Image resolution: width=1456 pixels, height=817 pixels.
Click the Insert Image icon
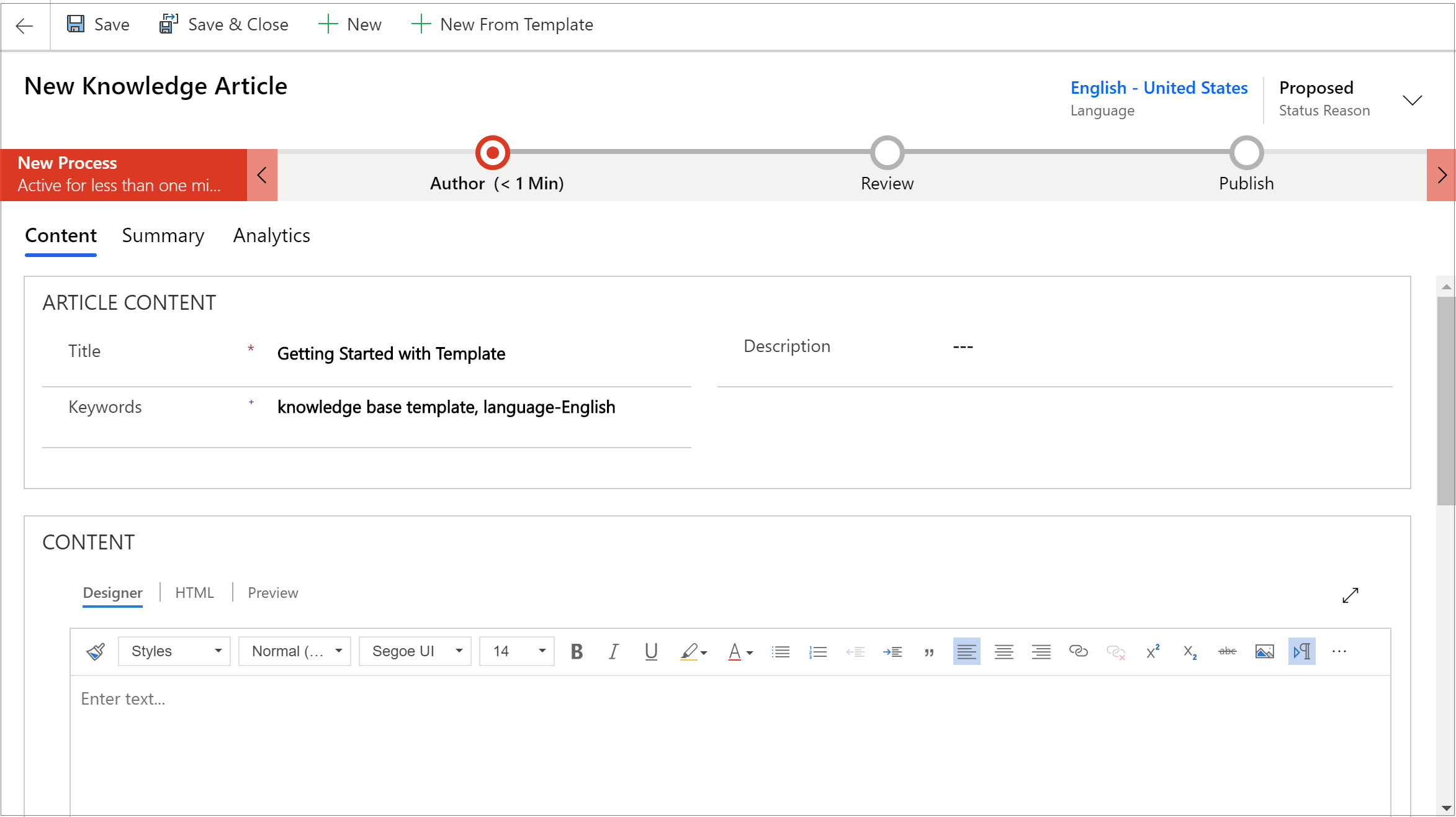coord(1263,651)
